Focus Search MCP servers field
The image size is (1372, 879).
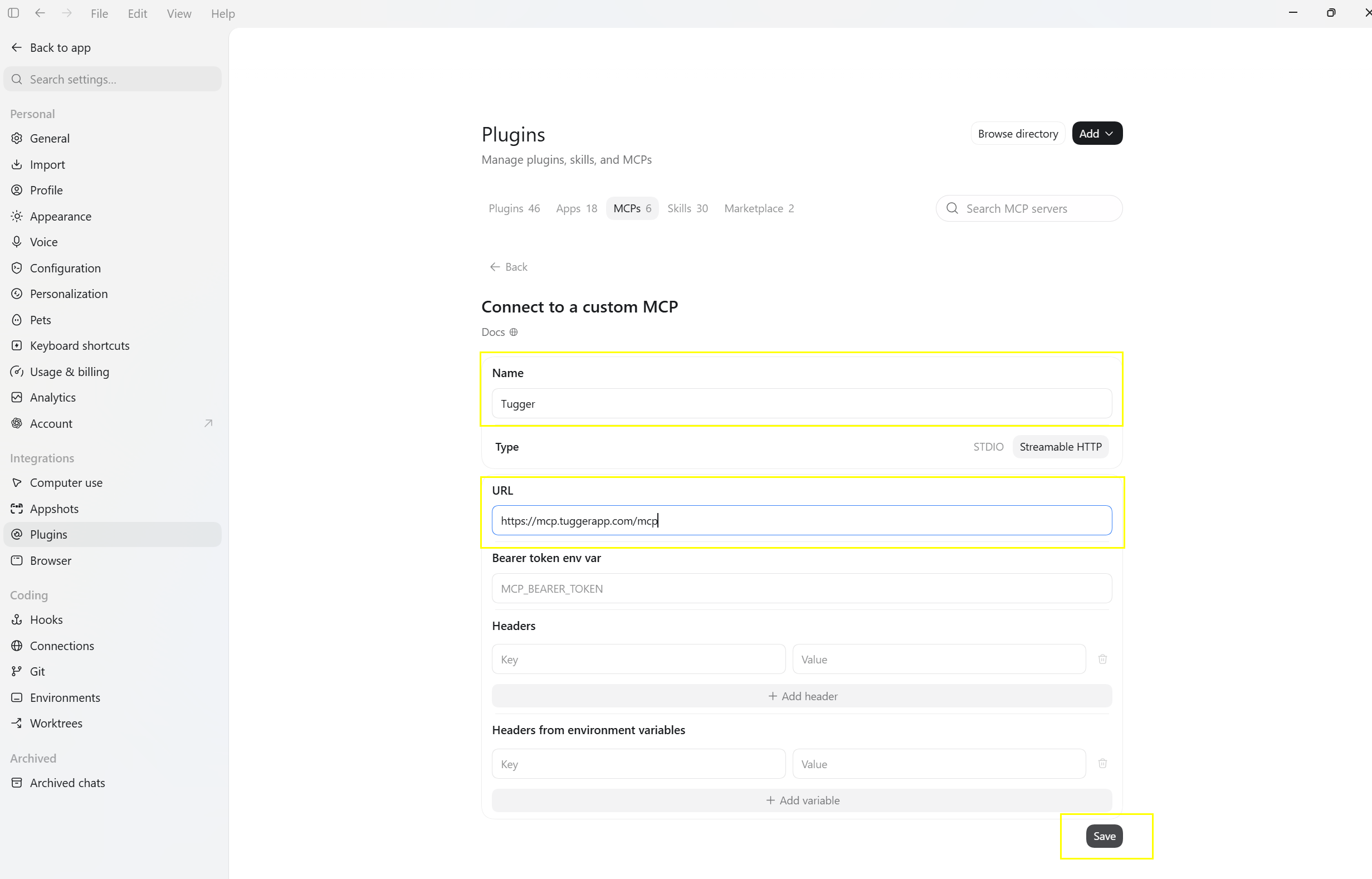tap(1029, 209)
